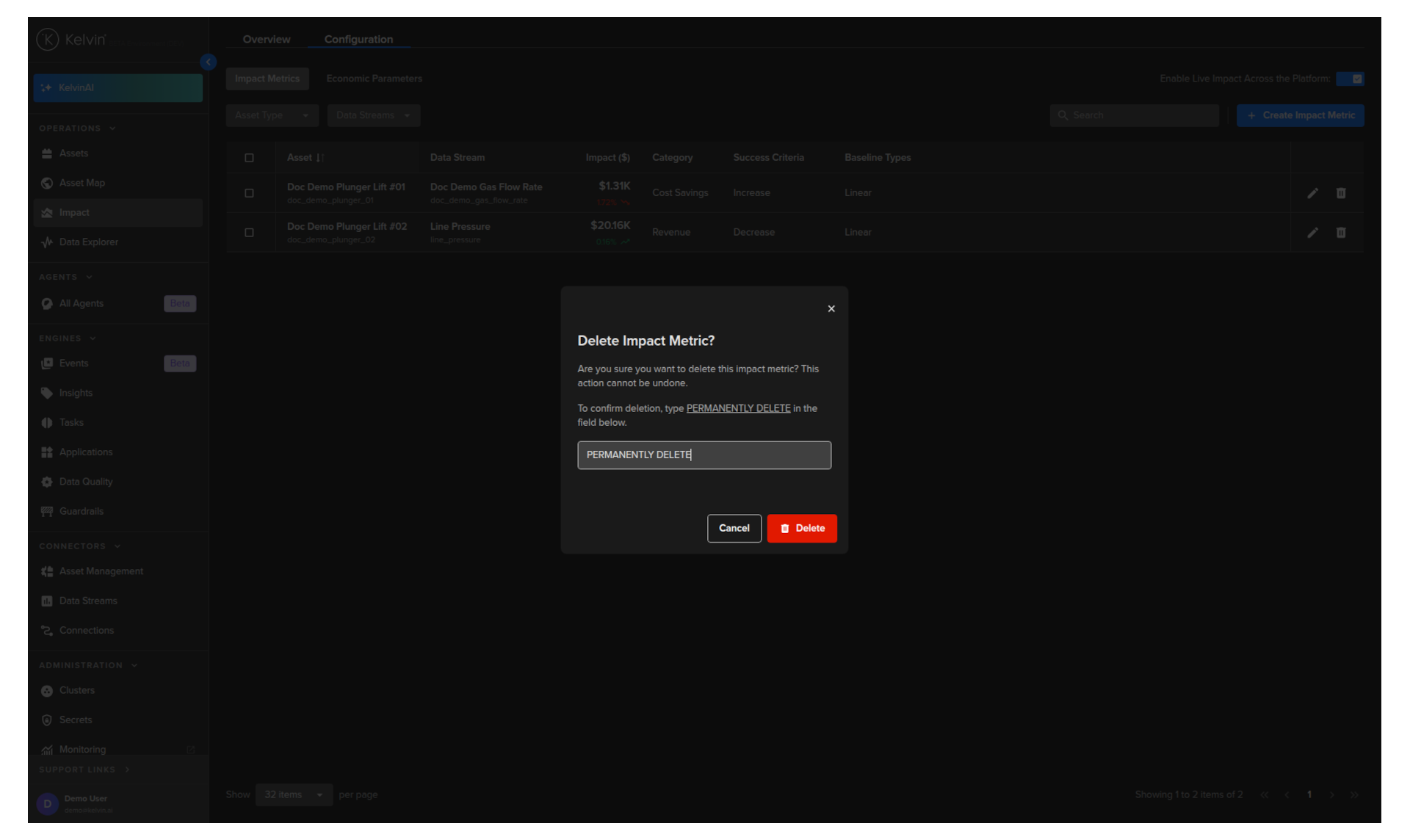Open the Kelvin logo home link
The image size is (1410, 840).
(71, 39)
